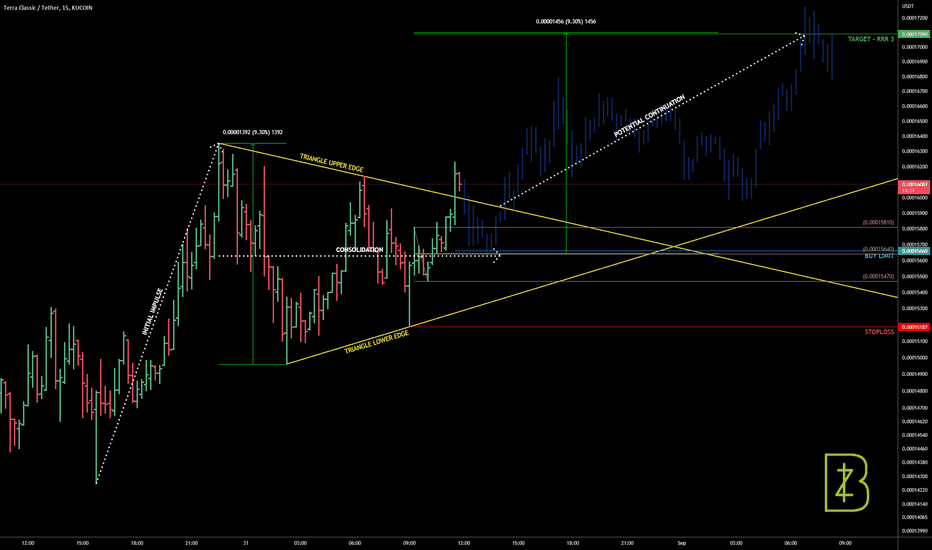This screenshot has width=932, height=550.
Task: Select the (0.00015470) level label
Action: point(879,276)
